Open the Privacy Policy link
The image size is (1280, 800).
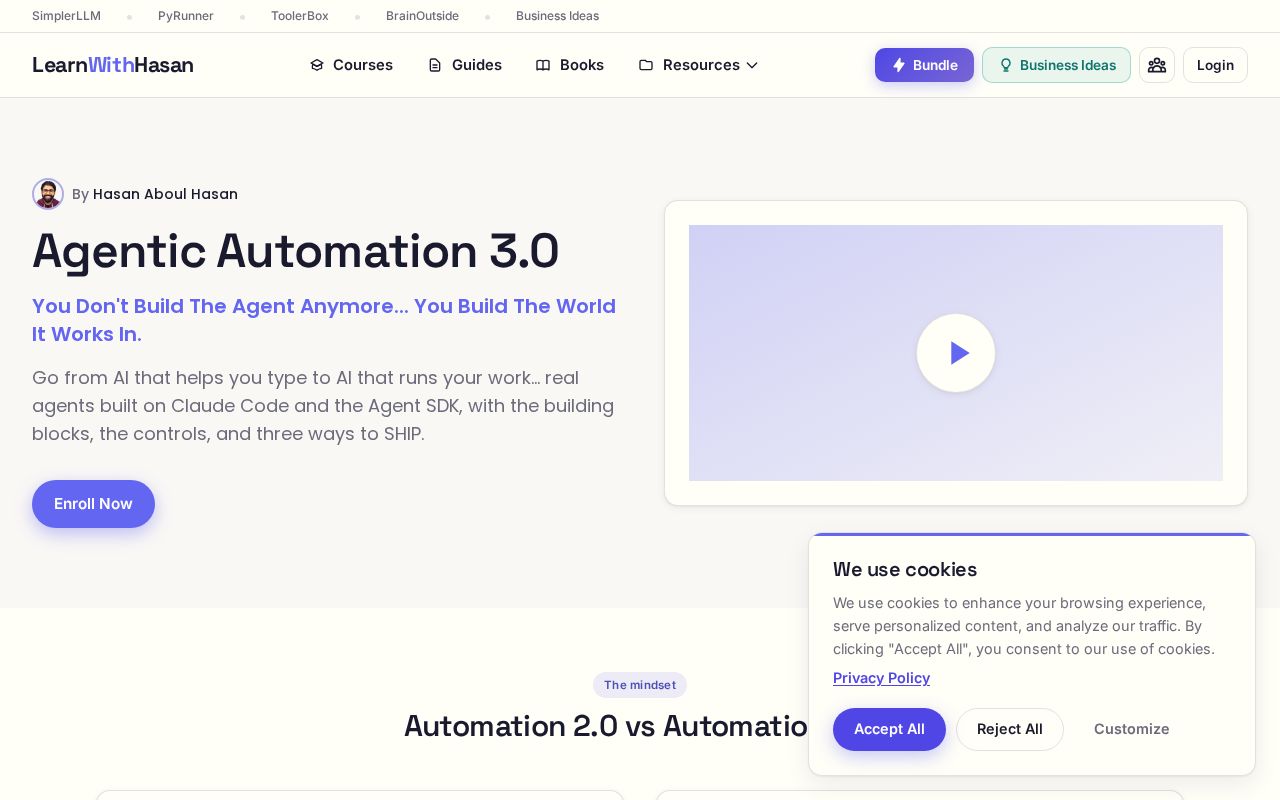click(881, 678)
